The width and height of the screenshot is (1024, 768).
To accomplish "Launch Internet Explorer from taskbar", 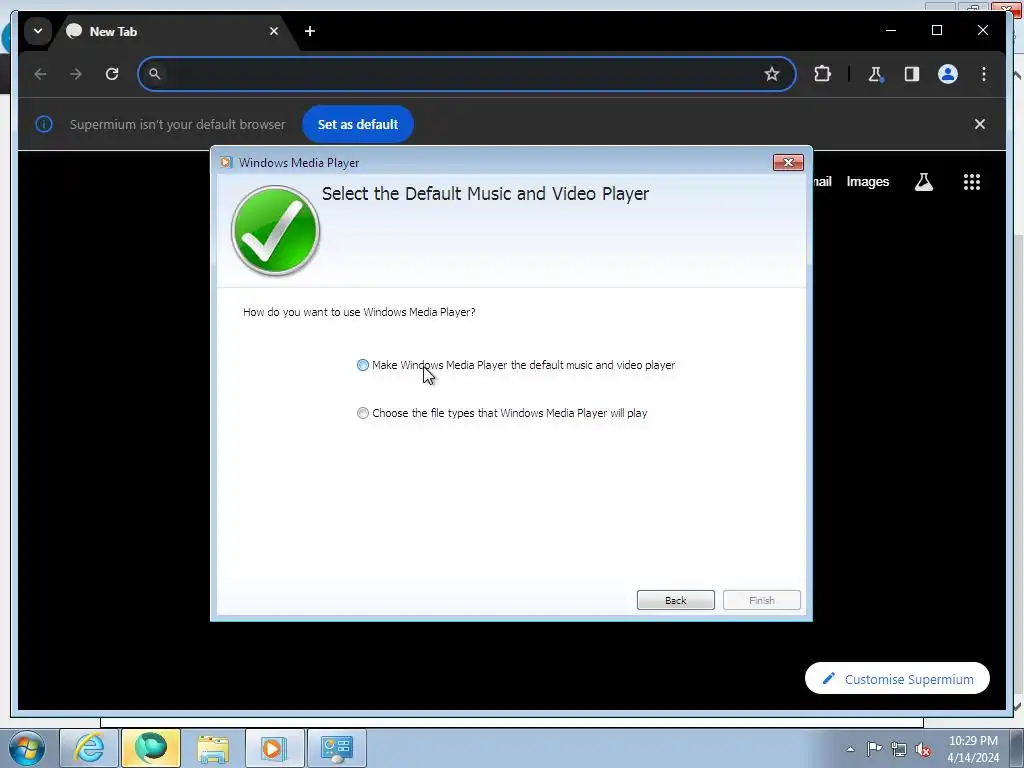I will pos(88,748).
